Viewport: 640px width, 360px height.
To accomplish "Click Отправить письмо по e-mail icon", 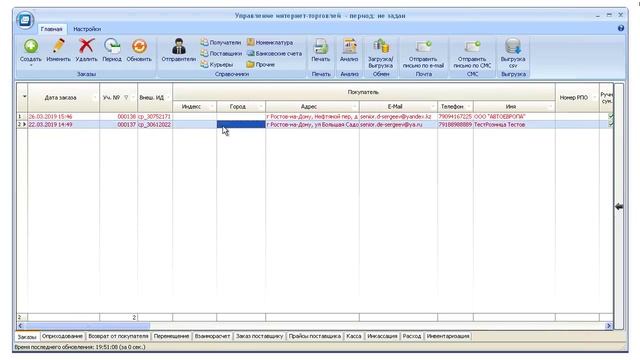I will click(x=423, y=46).
